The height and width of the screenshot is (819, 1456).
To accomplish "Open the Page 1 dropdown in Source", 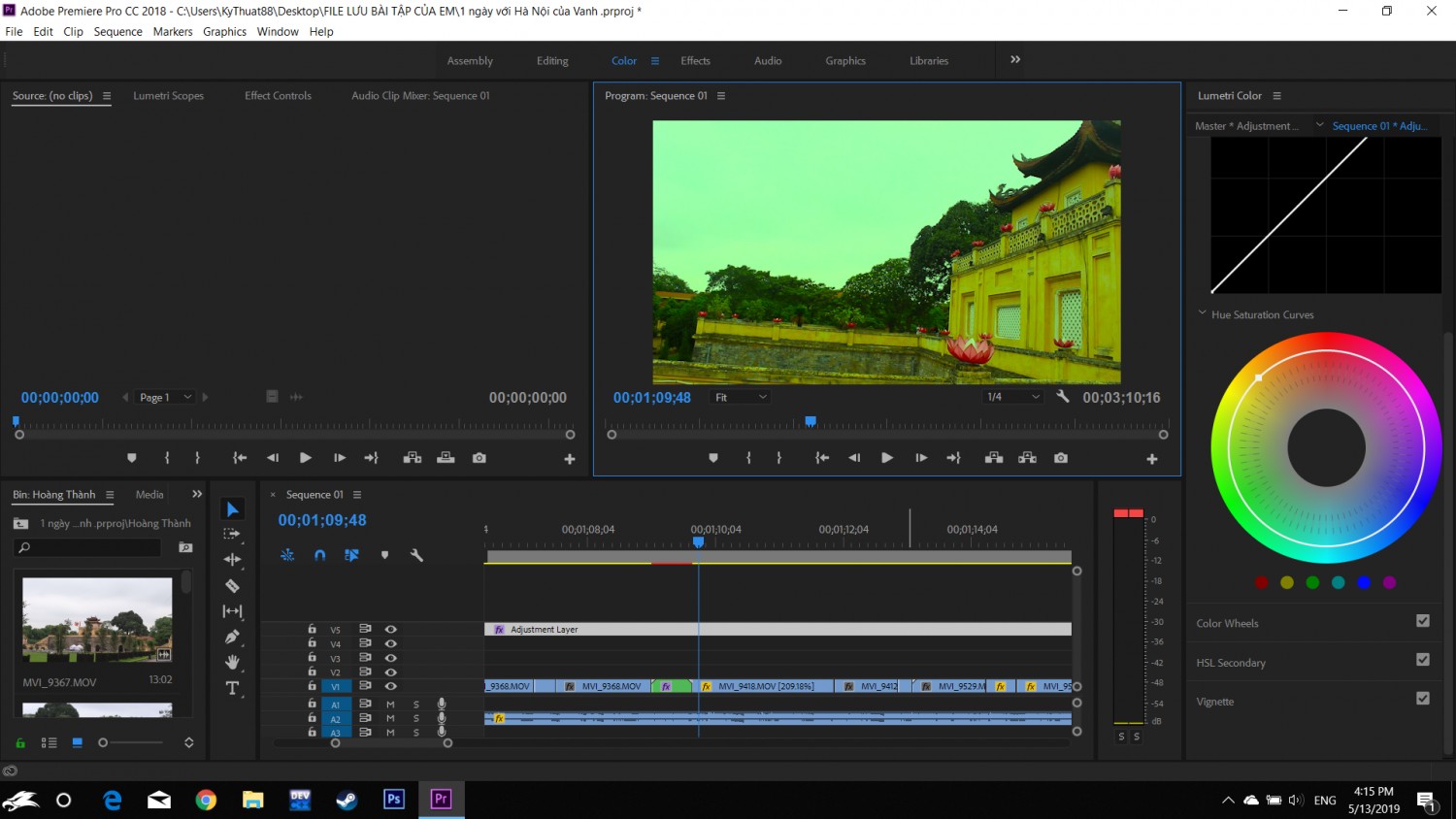I will click(165, 397).
